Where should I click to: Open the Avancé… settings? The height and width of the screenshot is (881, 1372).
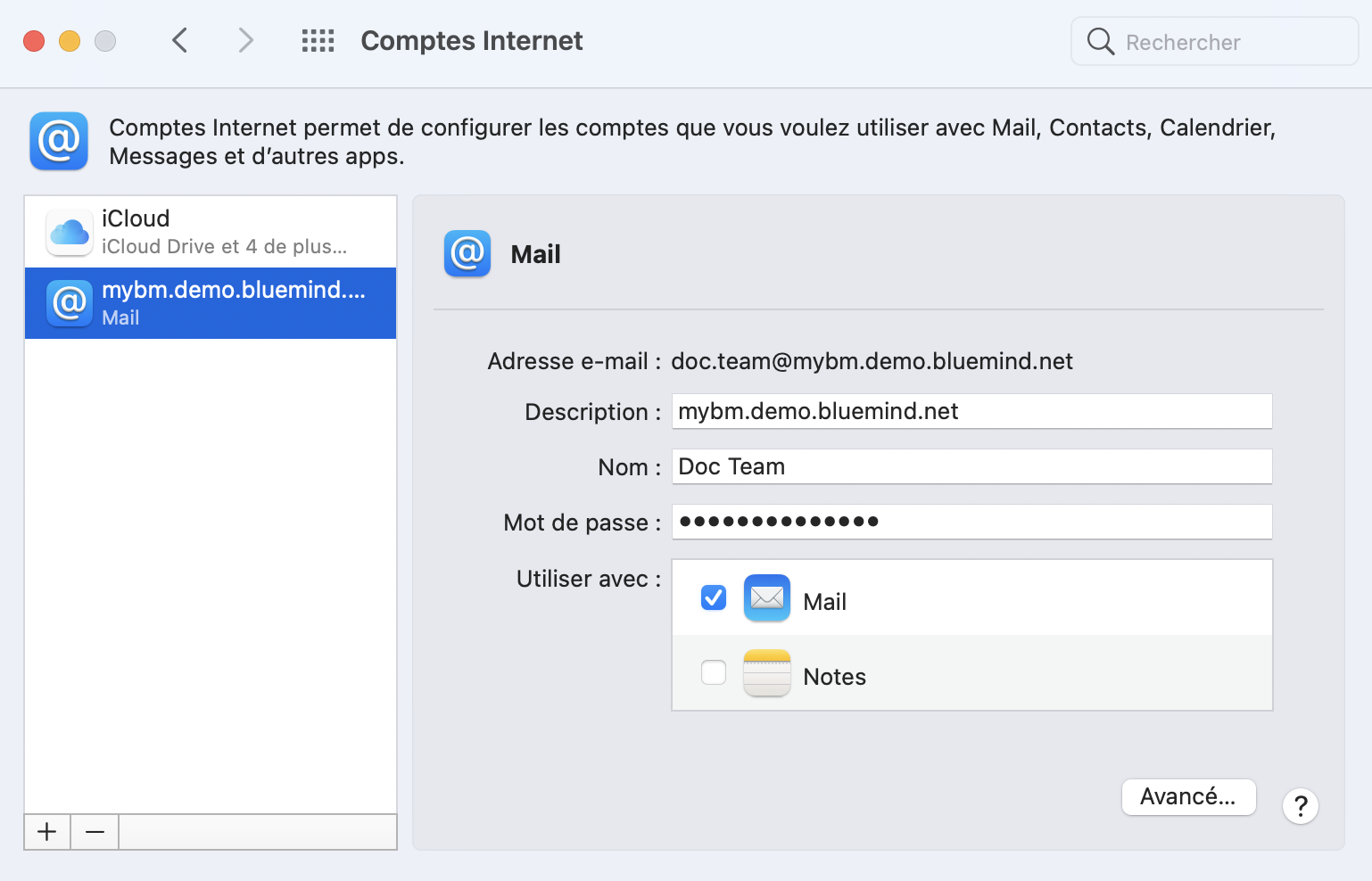point(1188,796)
